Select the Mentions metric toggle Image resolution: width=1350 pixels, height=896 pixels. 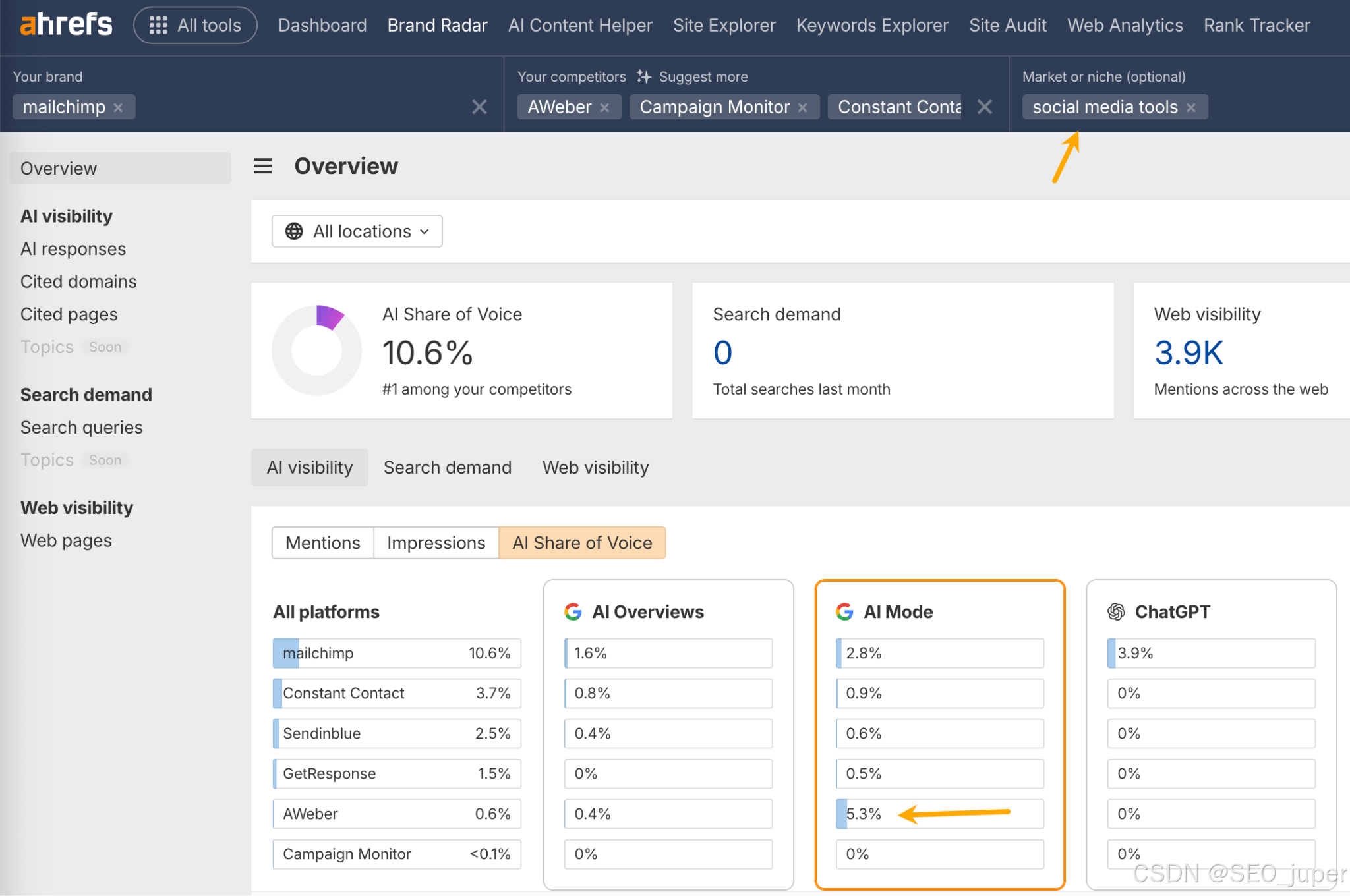(323, 543)
